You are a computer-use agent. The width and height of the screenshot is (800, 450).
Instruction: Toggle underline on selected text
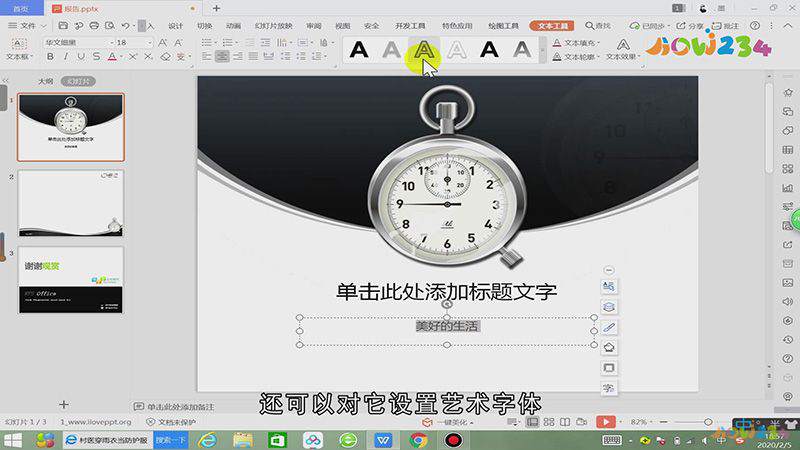tap(81, 57)
